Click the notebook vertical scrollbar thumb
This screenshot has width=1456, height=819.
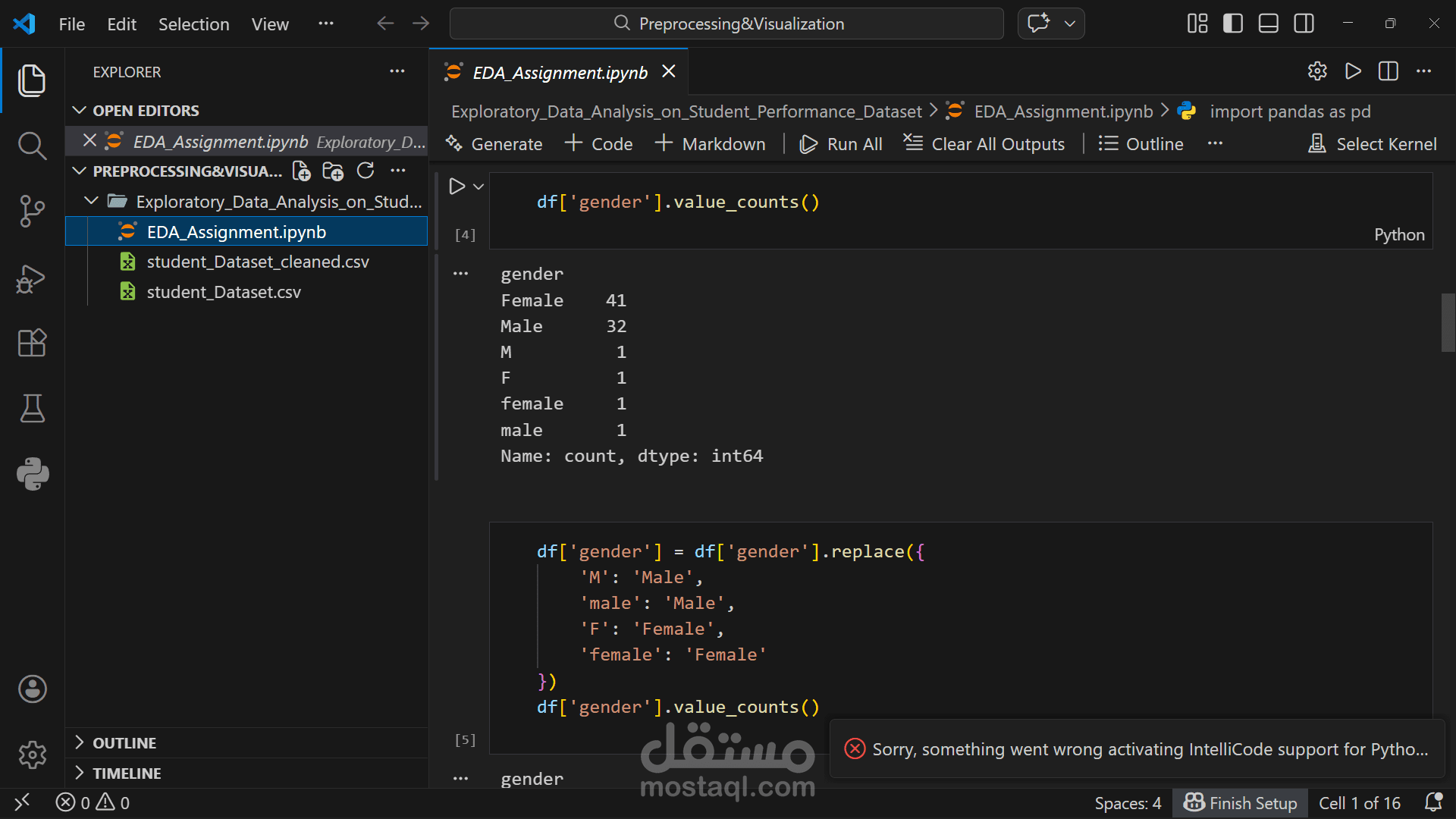pyautogui.click(x=1448, y=322)
